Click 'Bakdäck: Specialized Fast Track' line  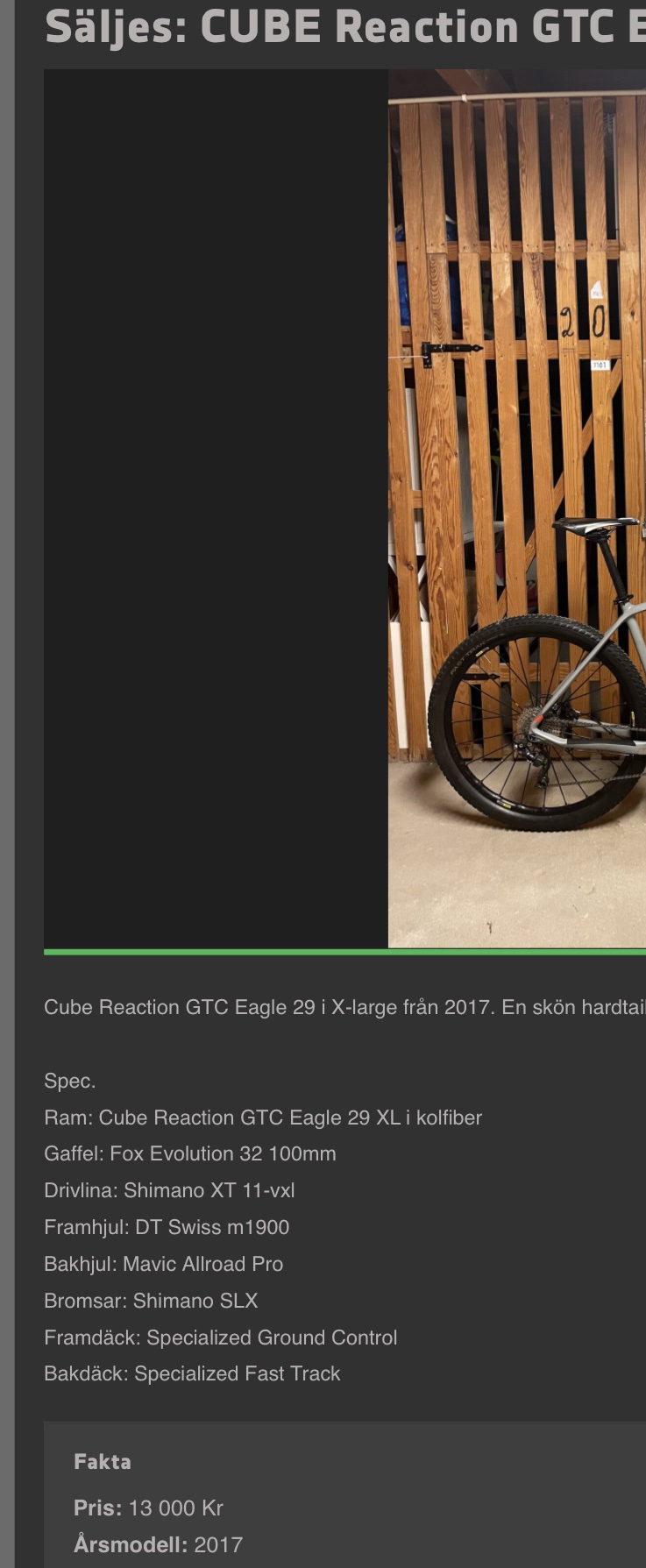[192, 1373]
